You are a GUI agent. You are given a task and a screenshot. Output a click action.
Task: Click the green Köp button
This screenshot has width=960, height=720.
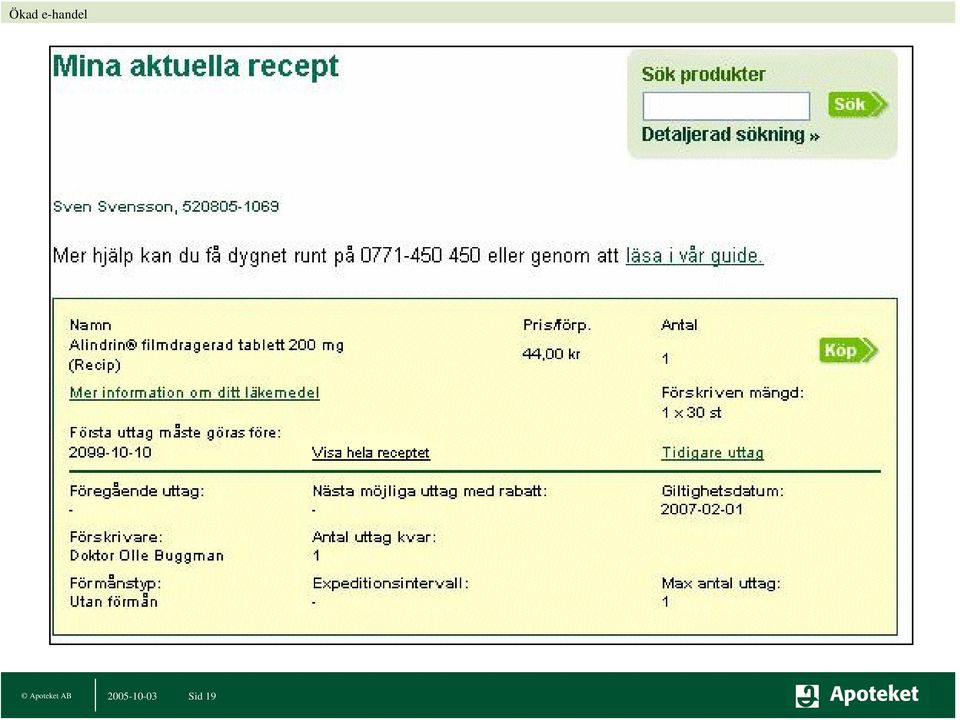coord(849,350)
